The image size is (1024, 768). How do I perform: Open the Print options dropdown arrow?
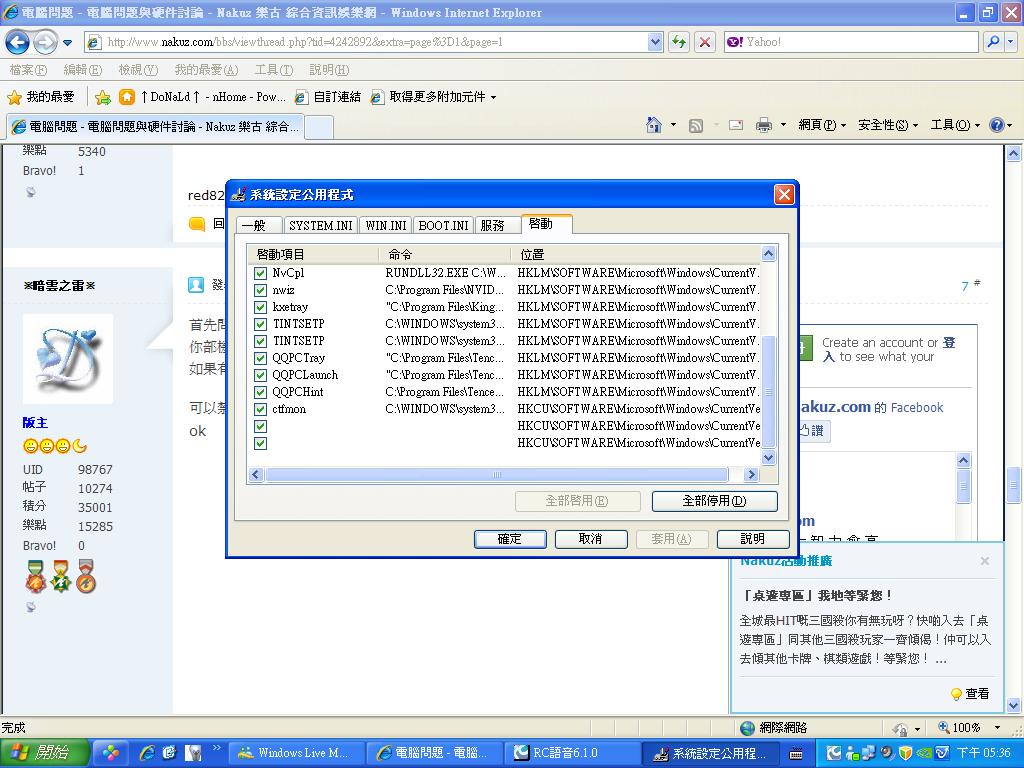(782, 125)
